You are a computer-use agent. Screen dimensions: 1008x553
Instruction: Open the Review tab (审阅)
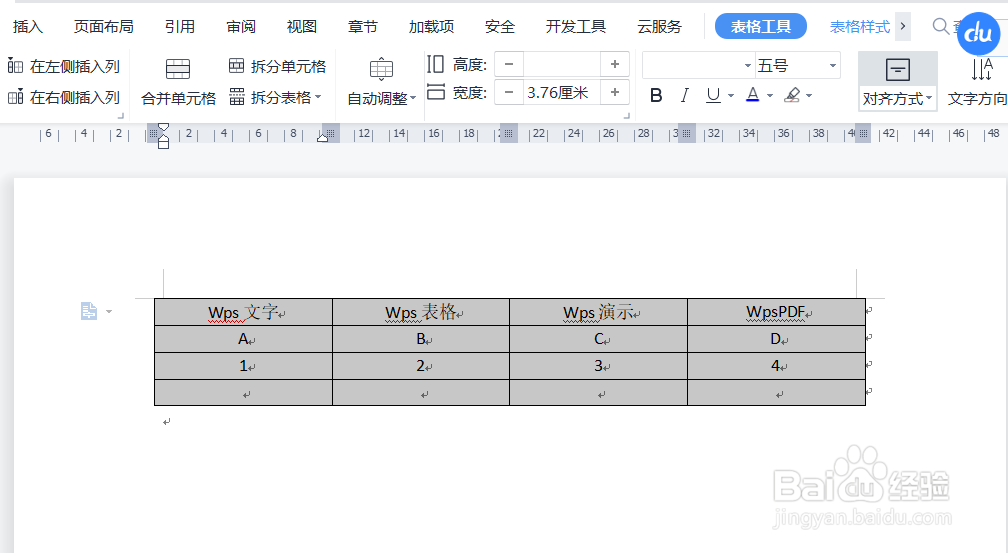pyautogui.click(x=241, y=26)
